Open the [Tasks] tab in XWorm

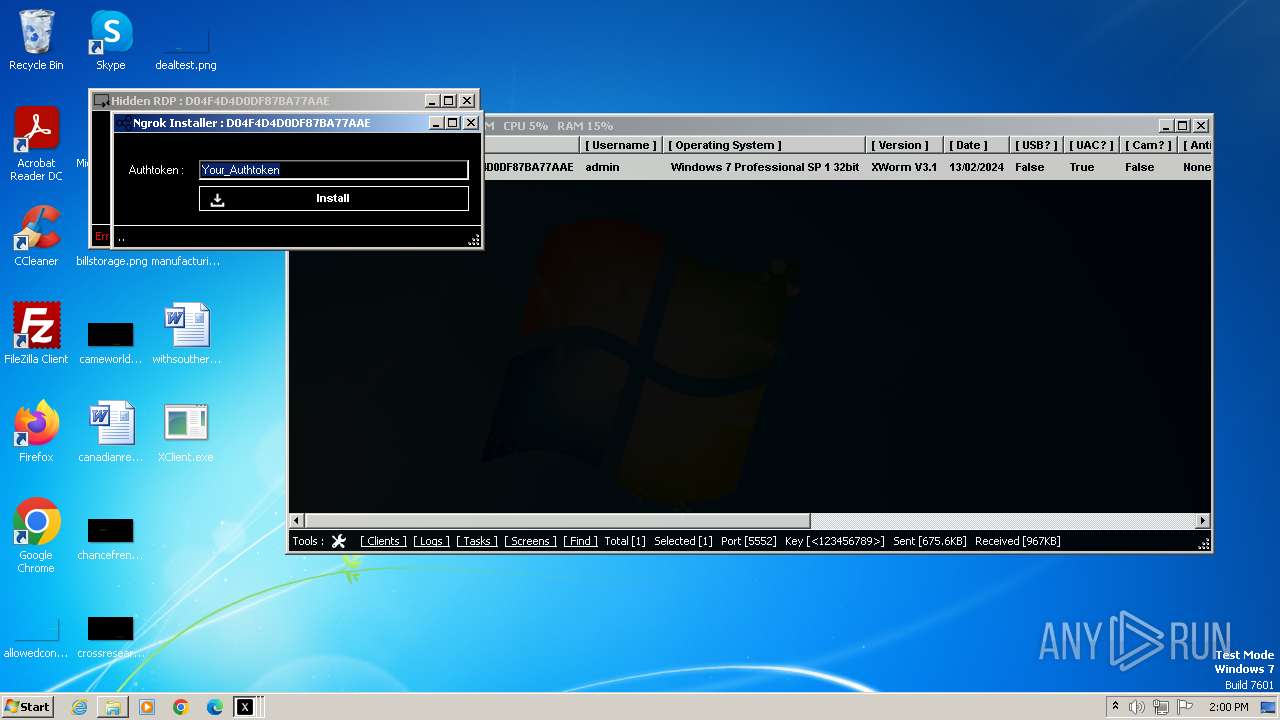coord(477,541)
